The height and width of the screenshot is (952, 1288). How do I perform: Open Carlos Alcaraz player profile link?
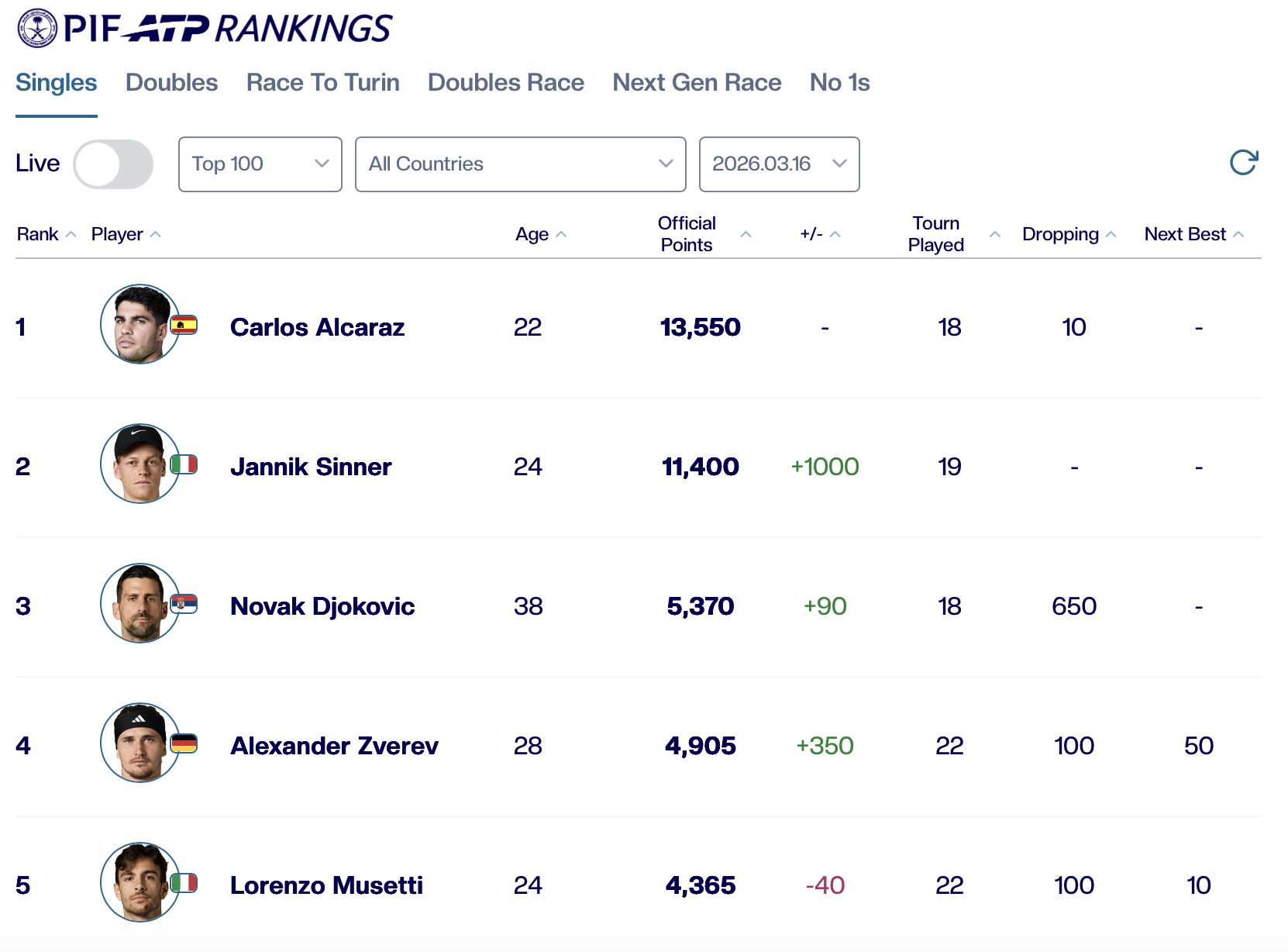click(x=317, y=327)
